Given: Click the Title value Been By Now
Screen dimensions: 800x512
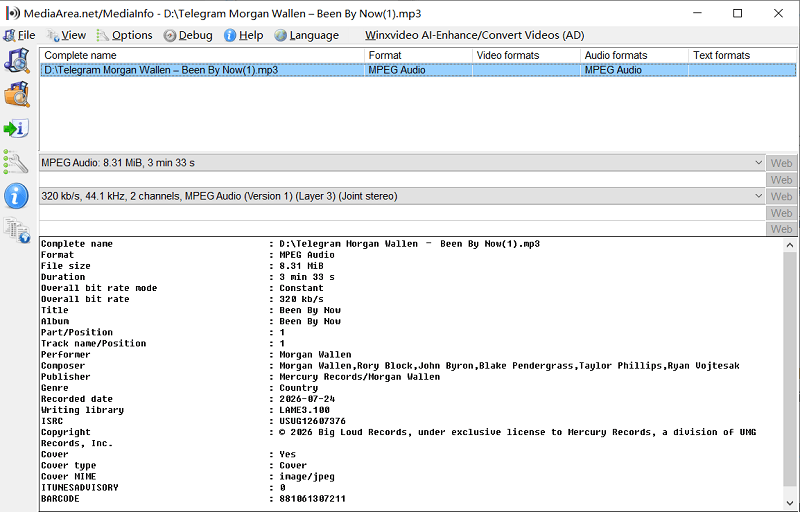Looking at the screenshot, I should click(x=310, y=310).
